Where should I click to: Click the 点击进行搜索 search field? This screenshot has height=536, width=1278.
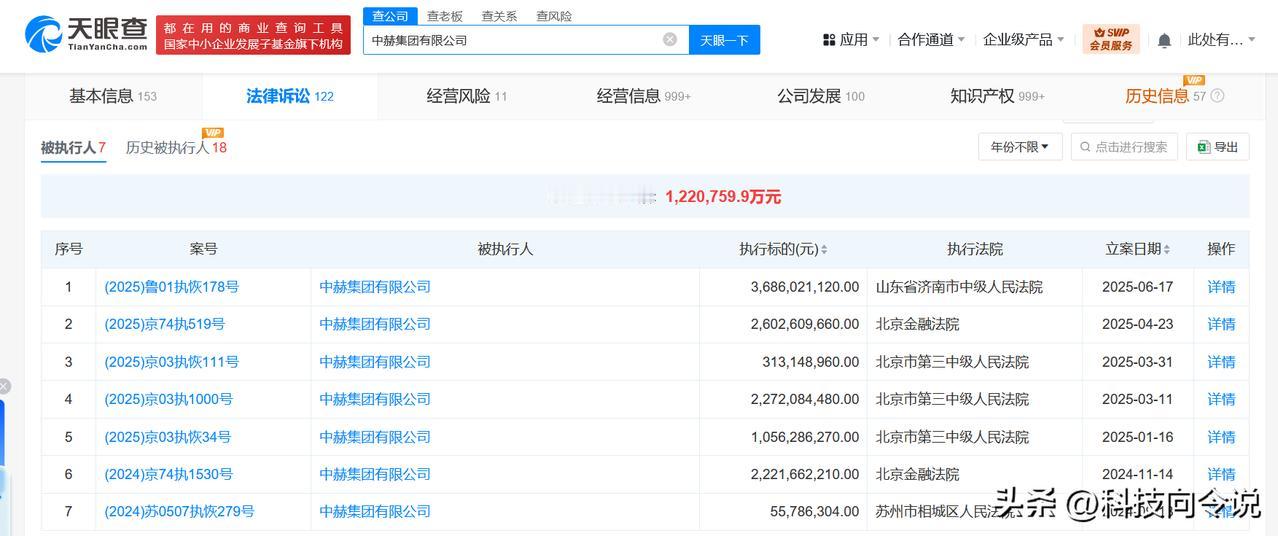(1124, 147)
